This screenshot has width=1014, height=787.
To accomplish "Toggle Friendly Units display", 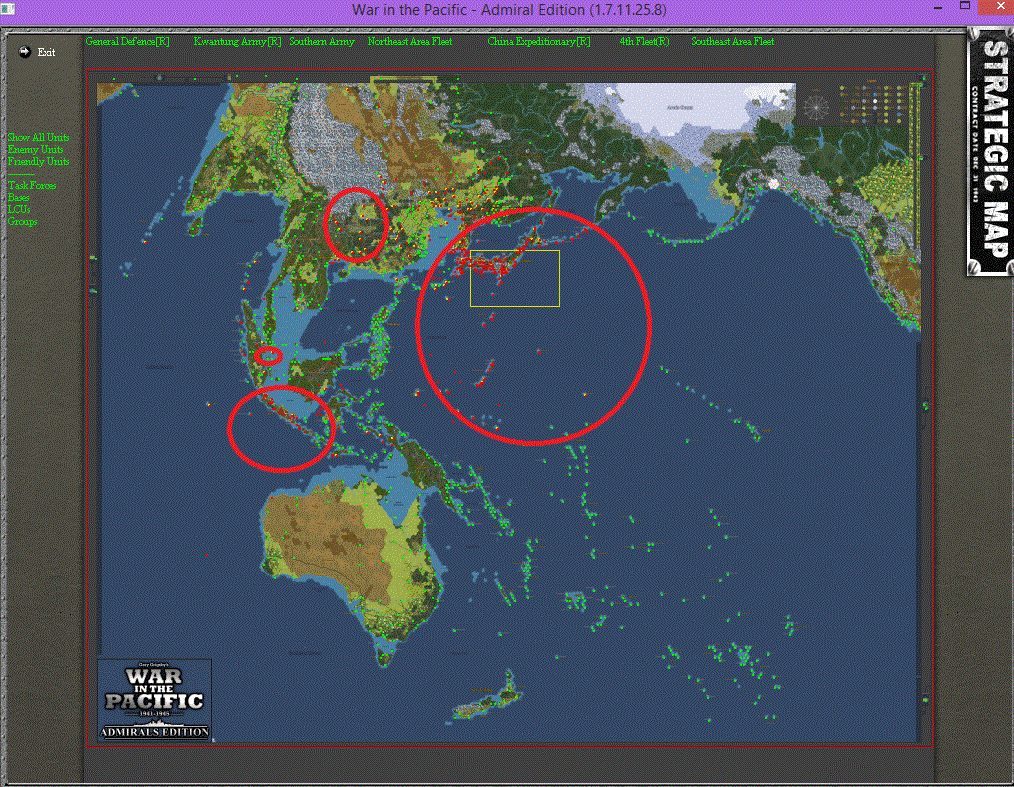I will click(38, 162).
